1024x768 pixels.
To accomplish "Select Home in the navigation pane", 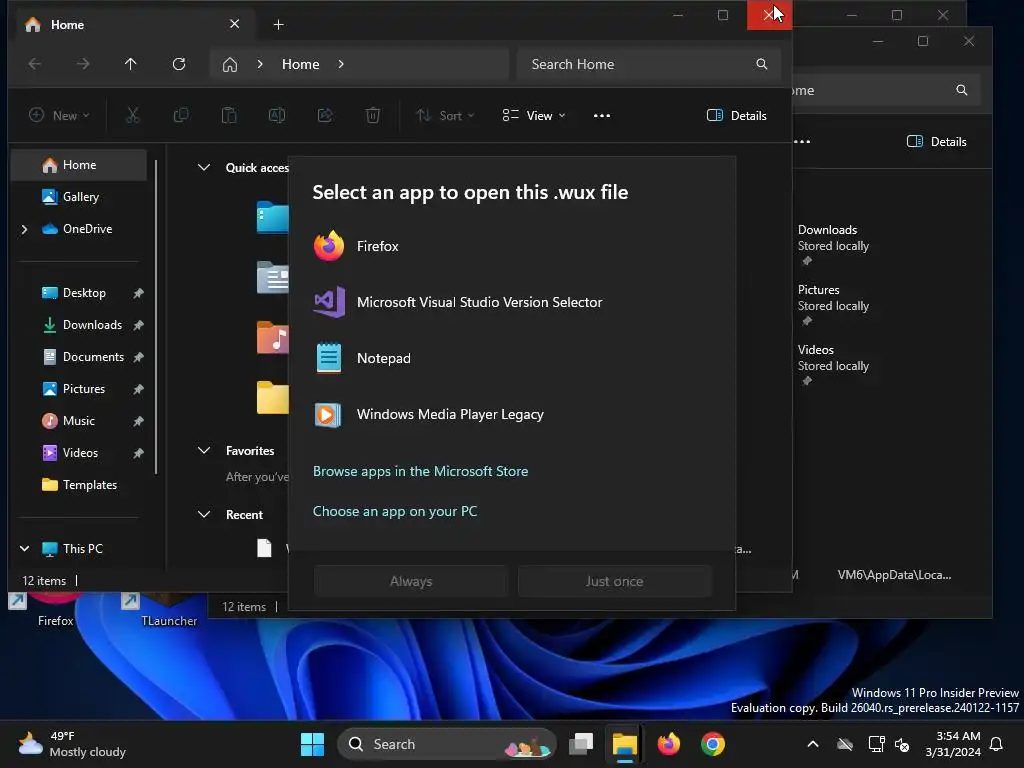I will tap(79, 165).
